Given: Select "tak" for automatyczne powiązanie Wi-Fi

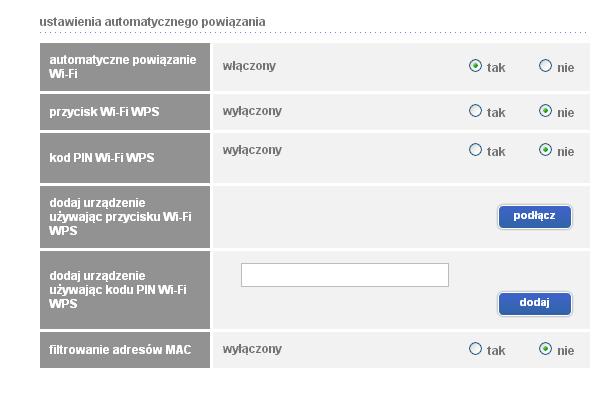Looking at the screenshot, I should (x=475, y=67).
